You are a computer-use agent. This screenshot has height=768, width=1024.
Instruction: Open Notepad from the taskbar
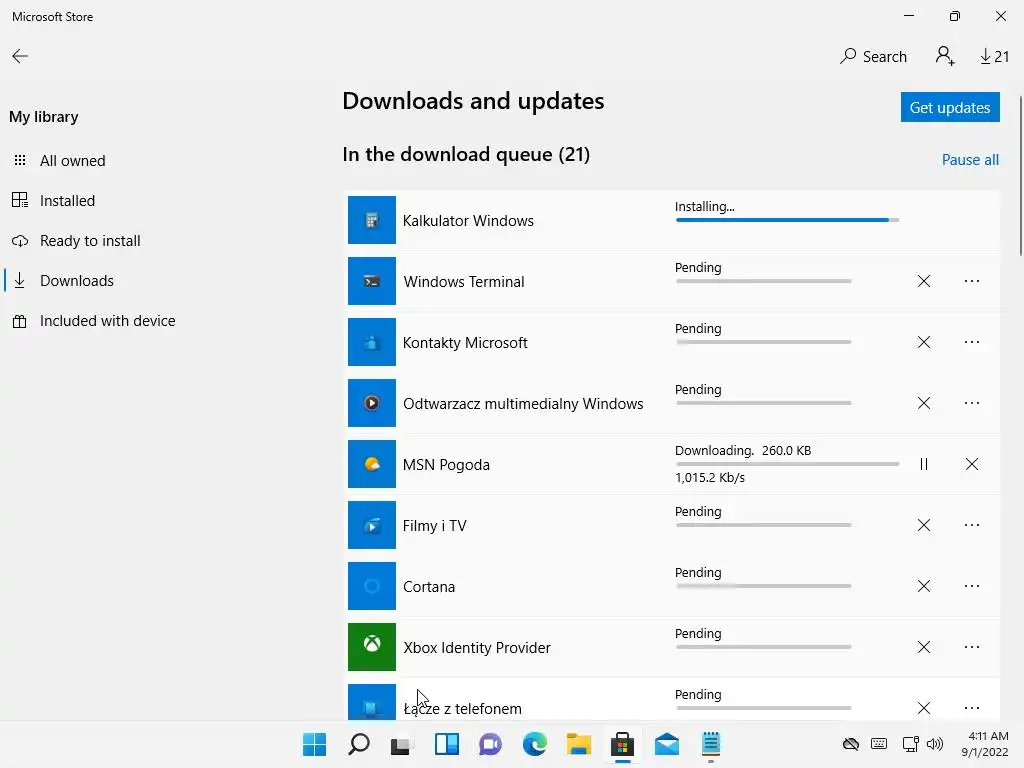coord(711,744)
